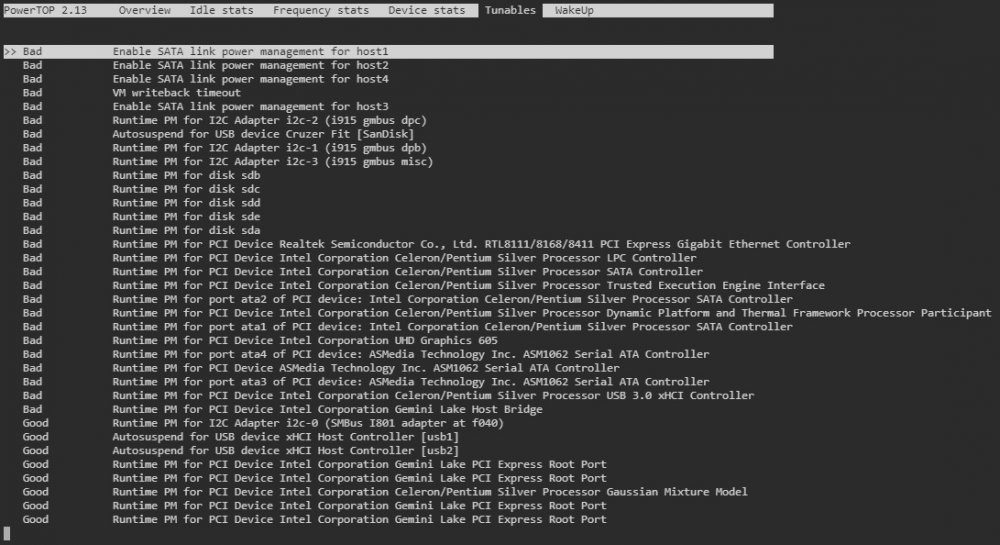Select the SATA link power management host2 row

tap(205, 66)
